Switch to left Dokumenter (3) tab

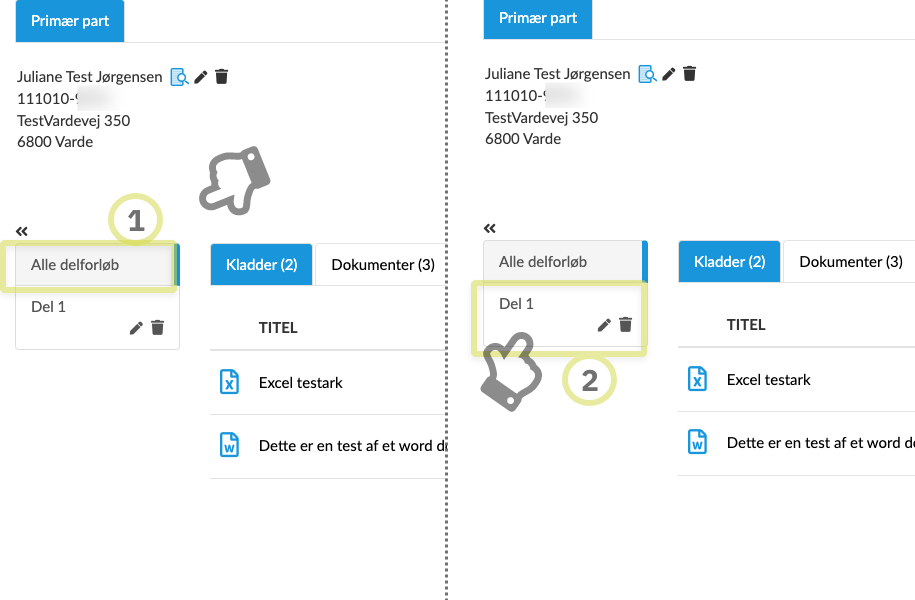click(383, 265)
